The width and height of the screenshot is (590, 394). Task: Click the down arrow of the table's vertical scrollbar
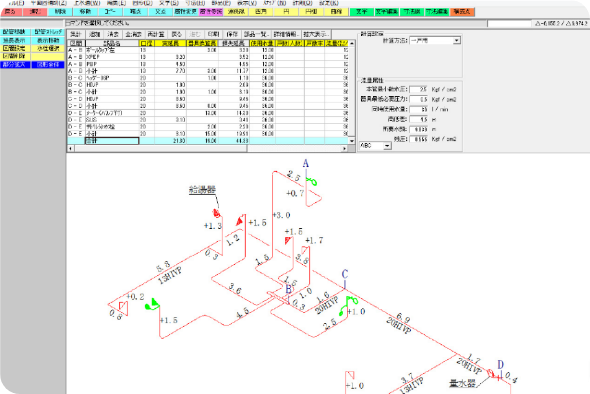352,141
